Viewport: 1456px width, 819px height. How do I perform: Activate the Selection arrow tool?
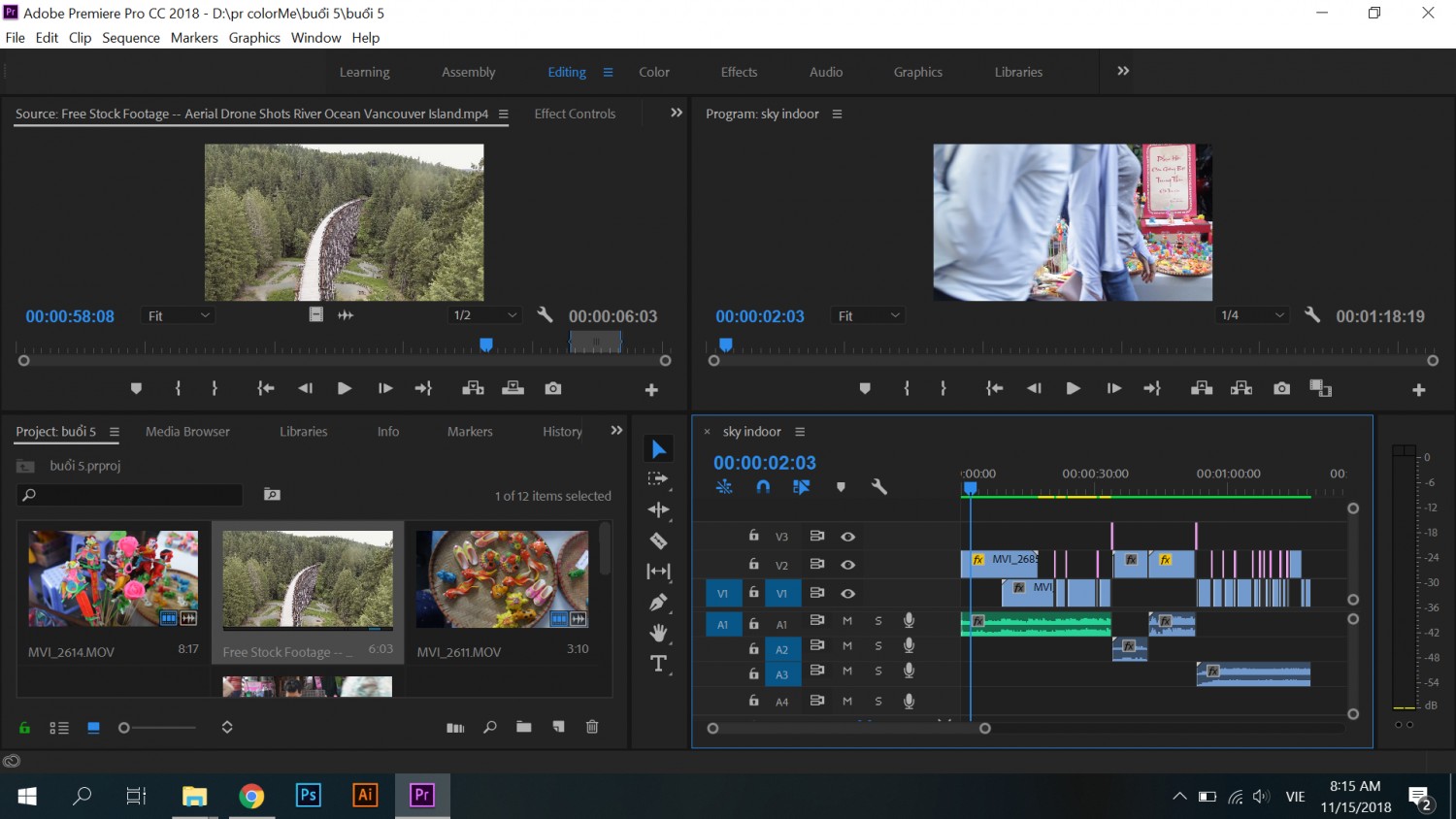coord(659,448)
